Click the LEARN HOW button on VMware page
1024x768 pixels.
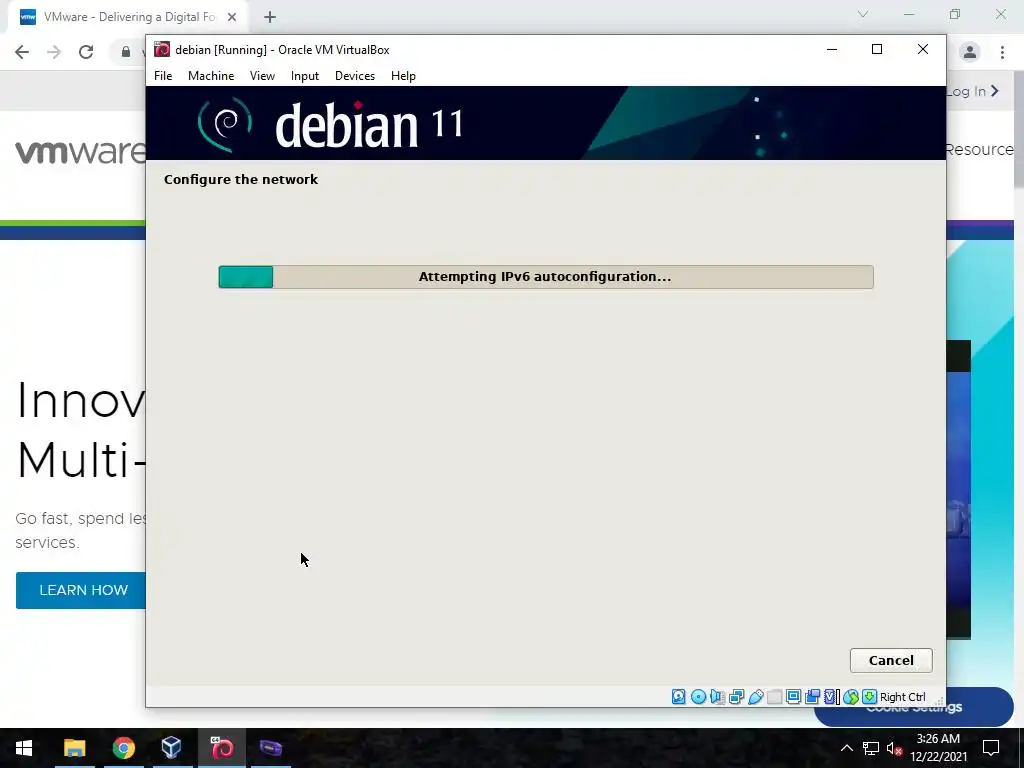click(x=81, y=590)
